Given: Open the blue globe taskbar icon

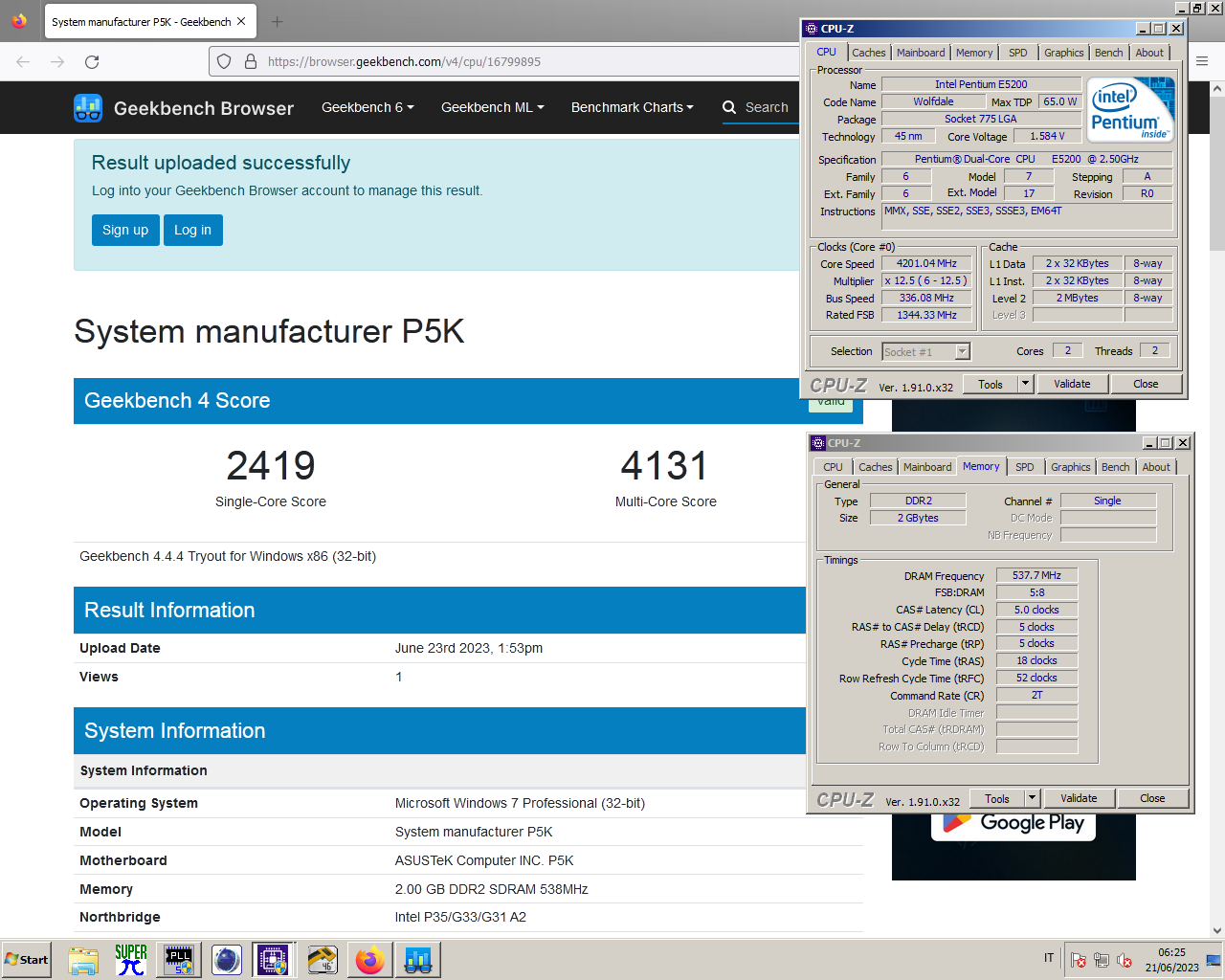Looking at the screenshot, I should point(227,960).
